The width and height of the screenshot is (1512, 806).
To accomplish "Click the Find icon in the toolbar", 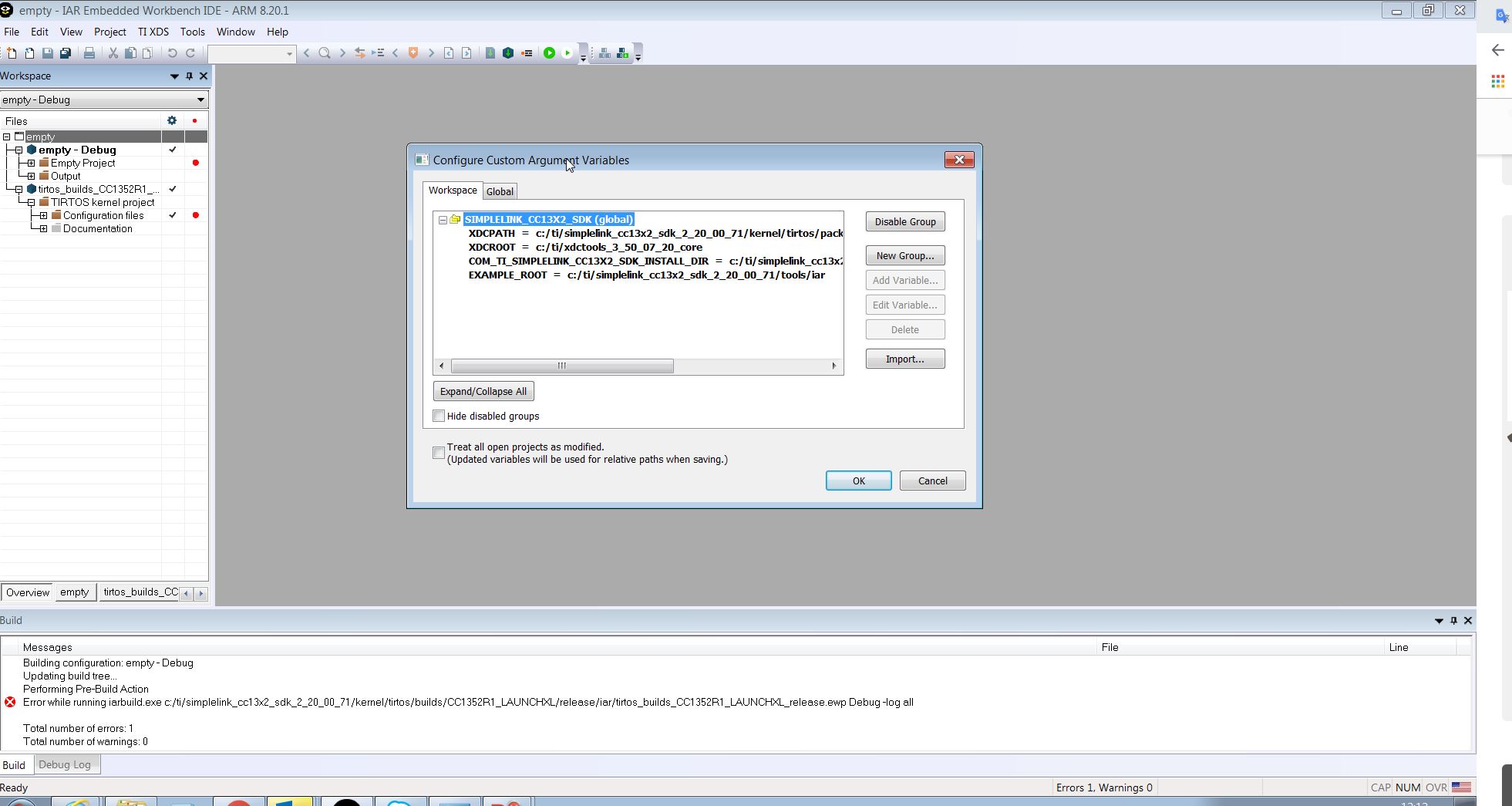I will point(324,53).
